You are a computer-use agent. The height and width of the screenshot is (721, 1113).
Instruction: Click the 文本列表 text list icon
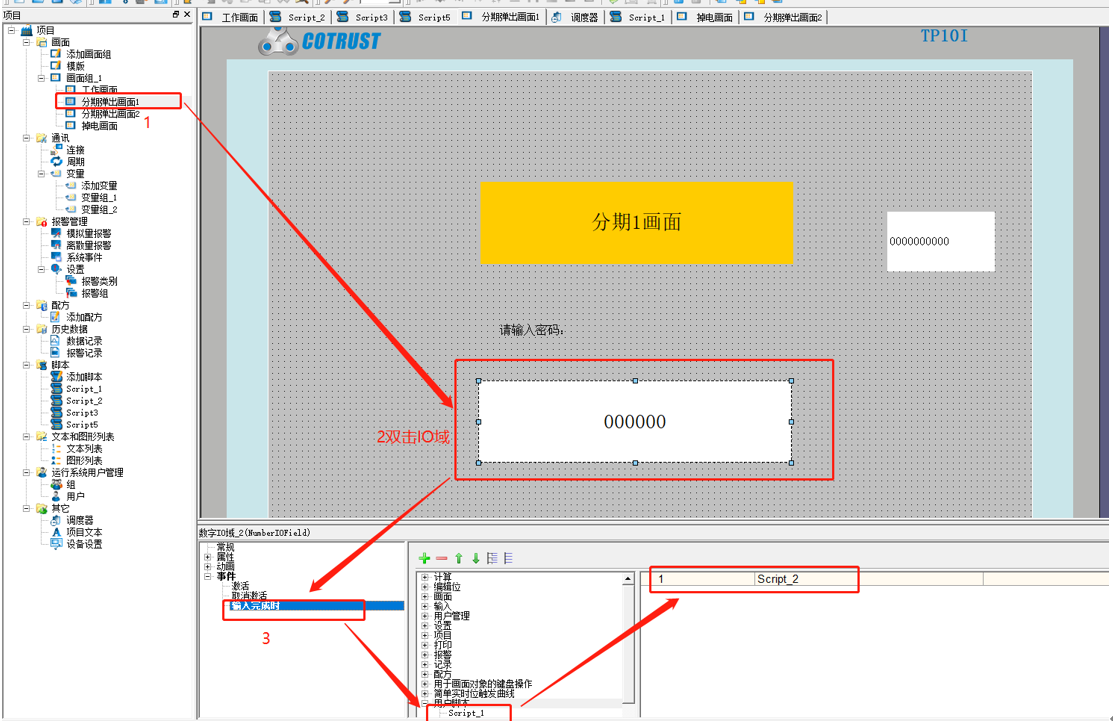(x=56, y=448)
